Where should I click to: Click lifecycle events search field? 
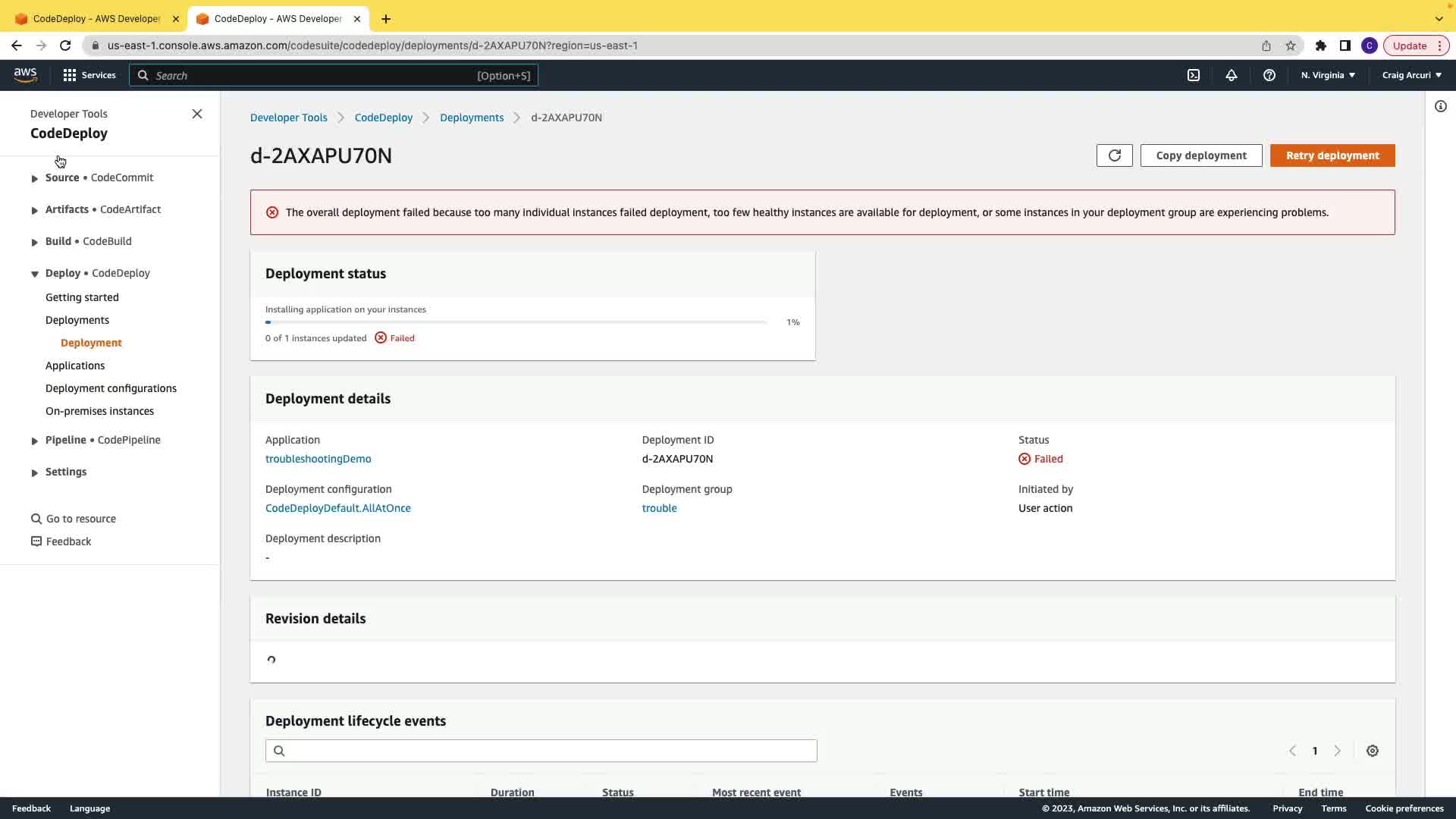(541, 751)
